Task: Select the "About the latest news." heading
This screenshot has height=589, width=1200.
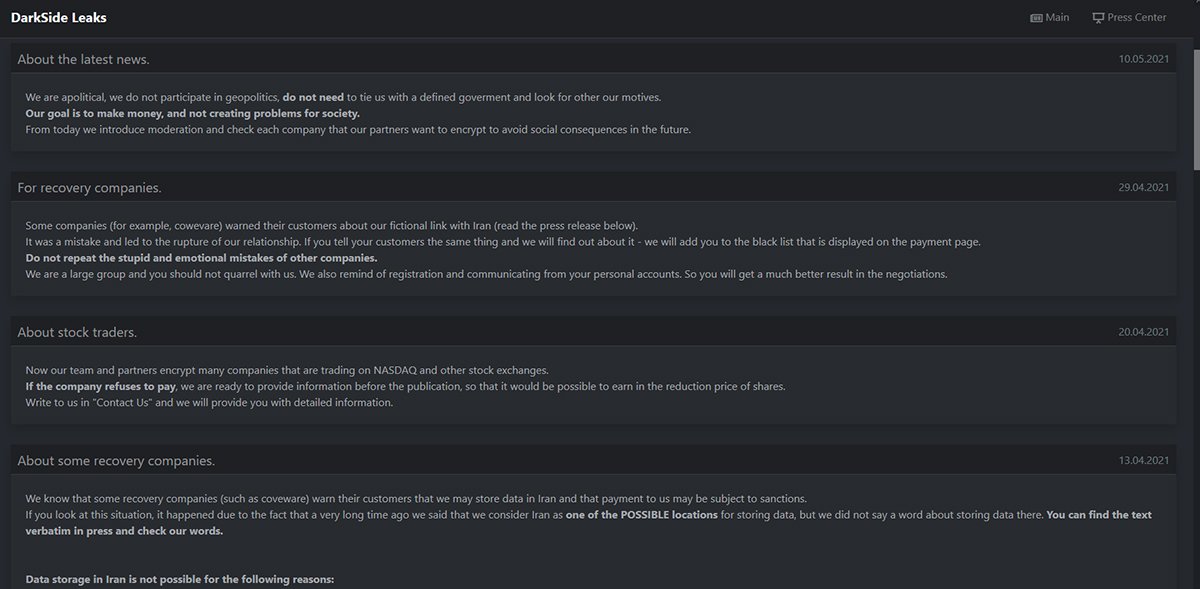Action: [x=83, y=59]
